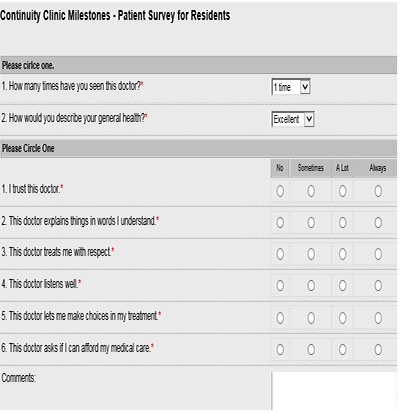Screen dimensions: 400x413
Task: Pick 'Sometimes' for 'This doctor listens well'
Action: tap(311, 285)
